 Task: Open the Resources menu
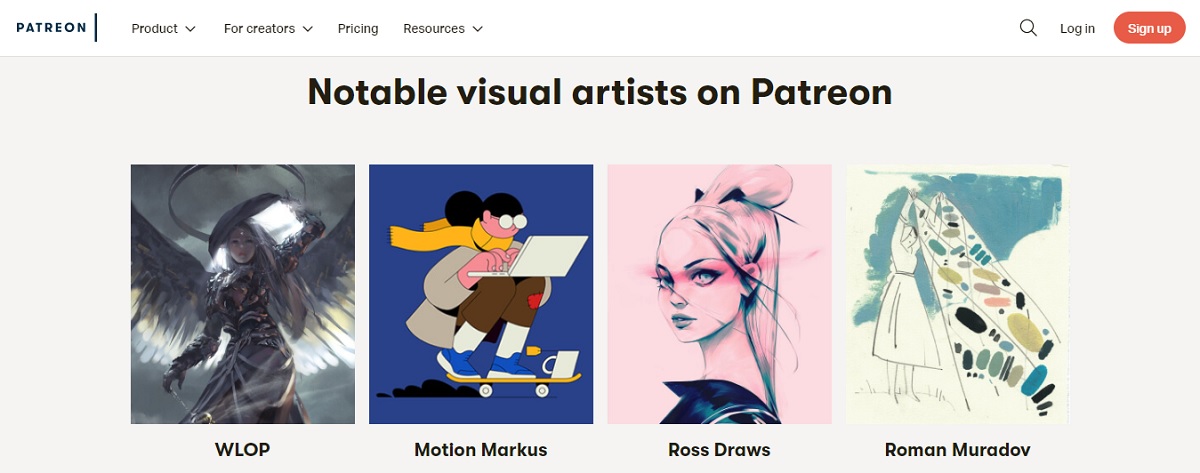[434, 29]
